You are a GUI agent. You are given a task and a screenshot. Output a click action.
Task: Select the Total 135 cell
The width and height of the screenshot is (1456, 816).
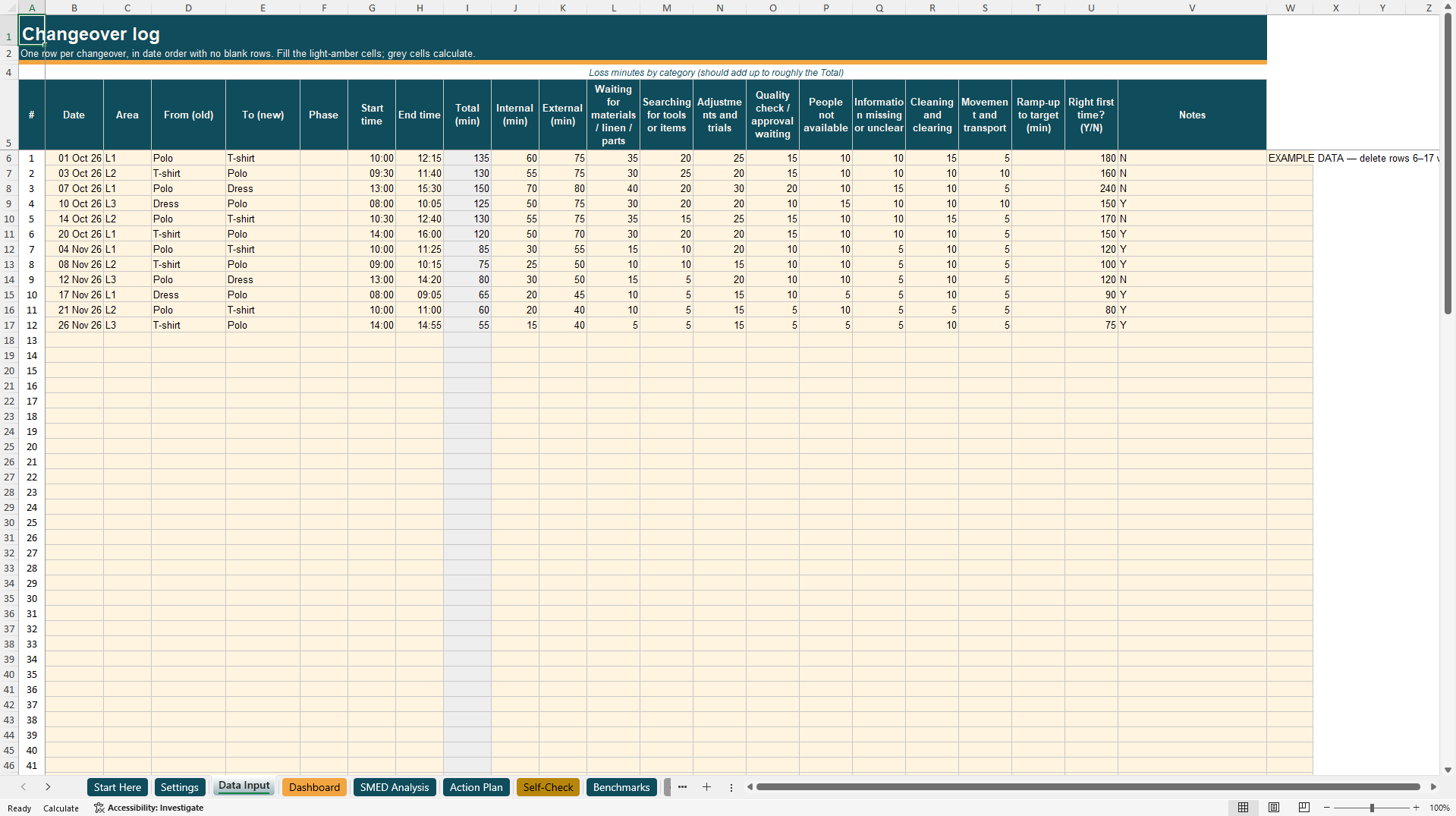[x=467, y=158]
